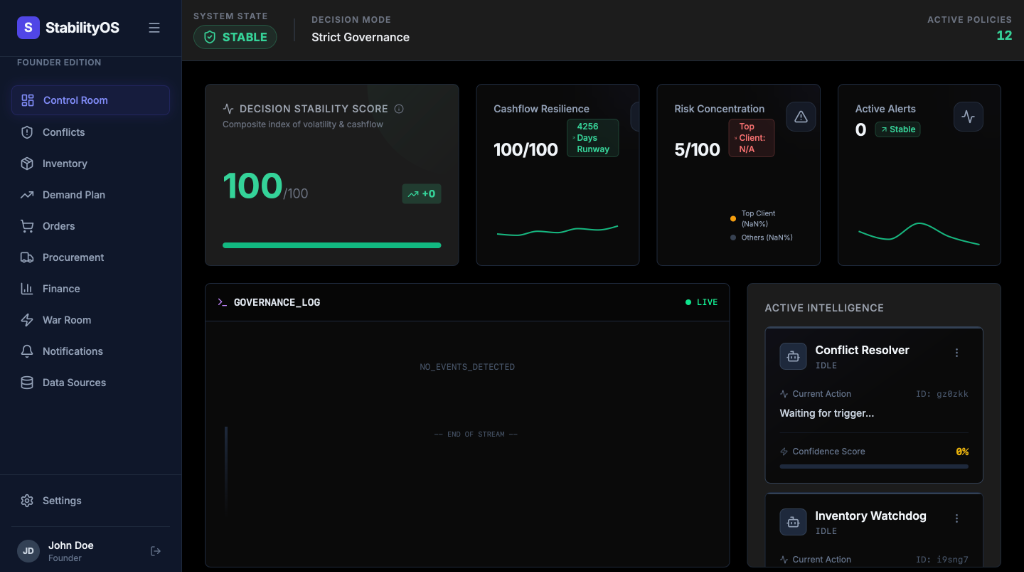Collapse sidebar with hamburger menu icon
This screenshot has height=572, width=1024.
pyautogui.click(x=154, y=28)
